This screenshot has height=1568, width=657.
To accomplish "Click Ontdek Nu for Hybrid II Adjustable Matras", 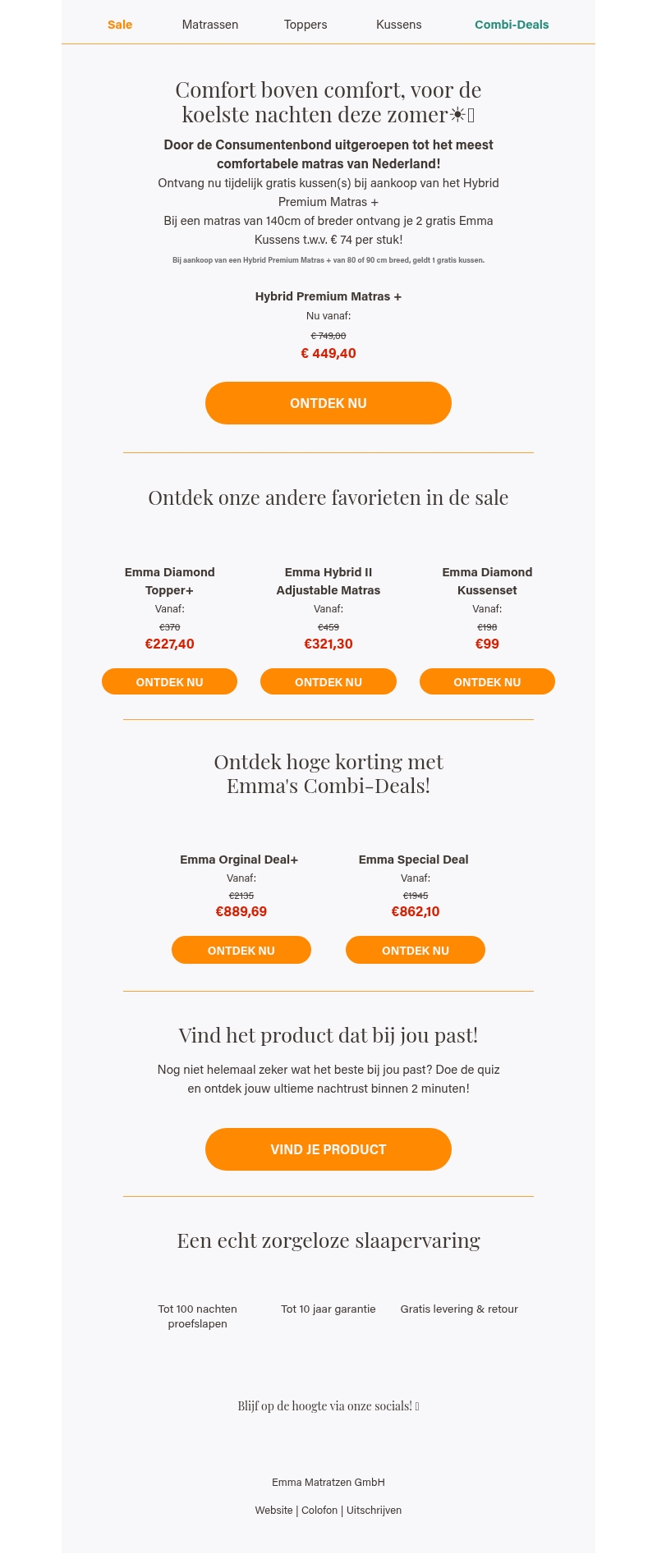I will [x=328, y=682].
